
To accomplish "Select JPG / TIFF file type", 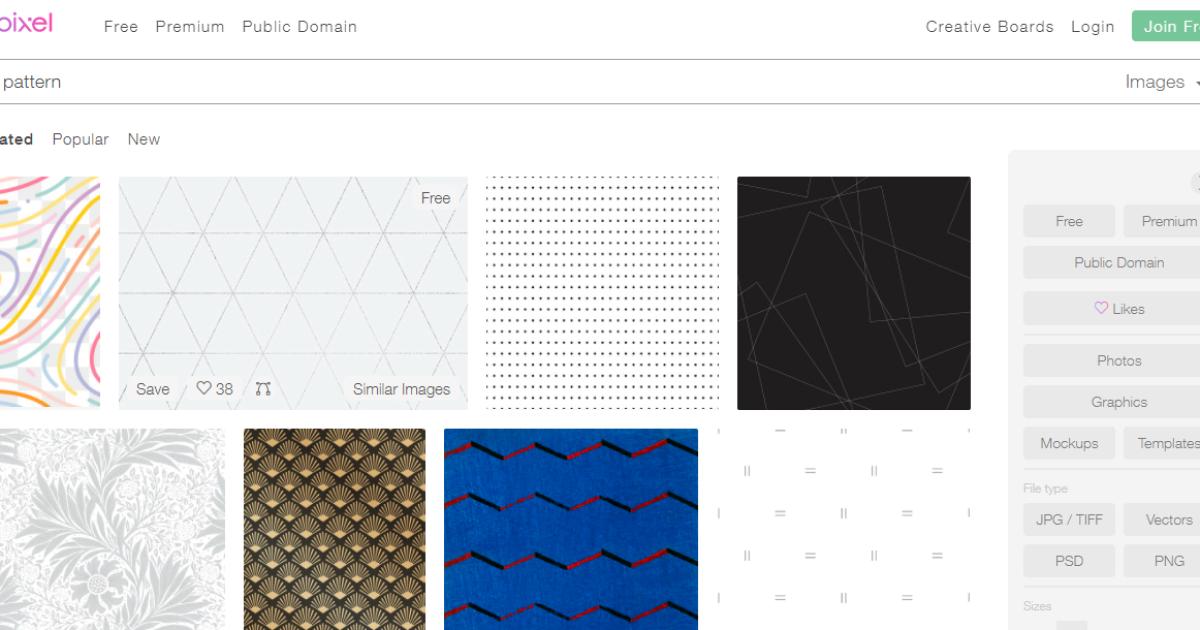I will [x=1069, y=519].
